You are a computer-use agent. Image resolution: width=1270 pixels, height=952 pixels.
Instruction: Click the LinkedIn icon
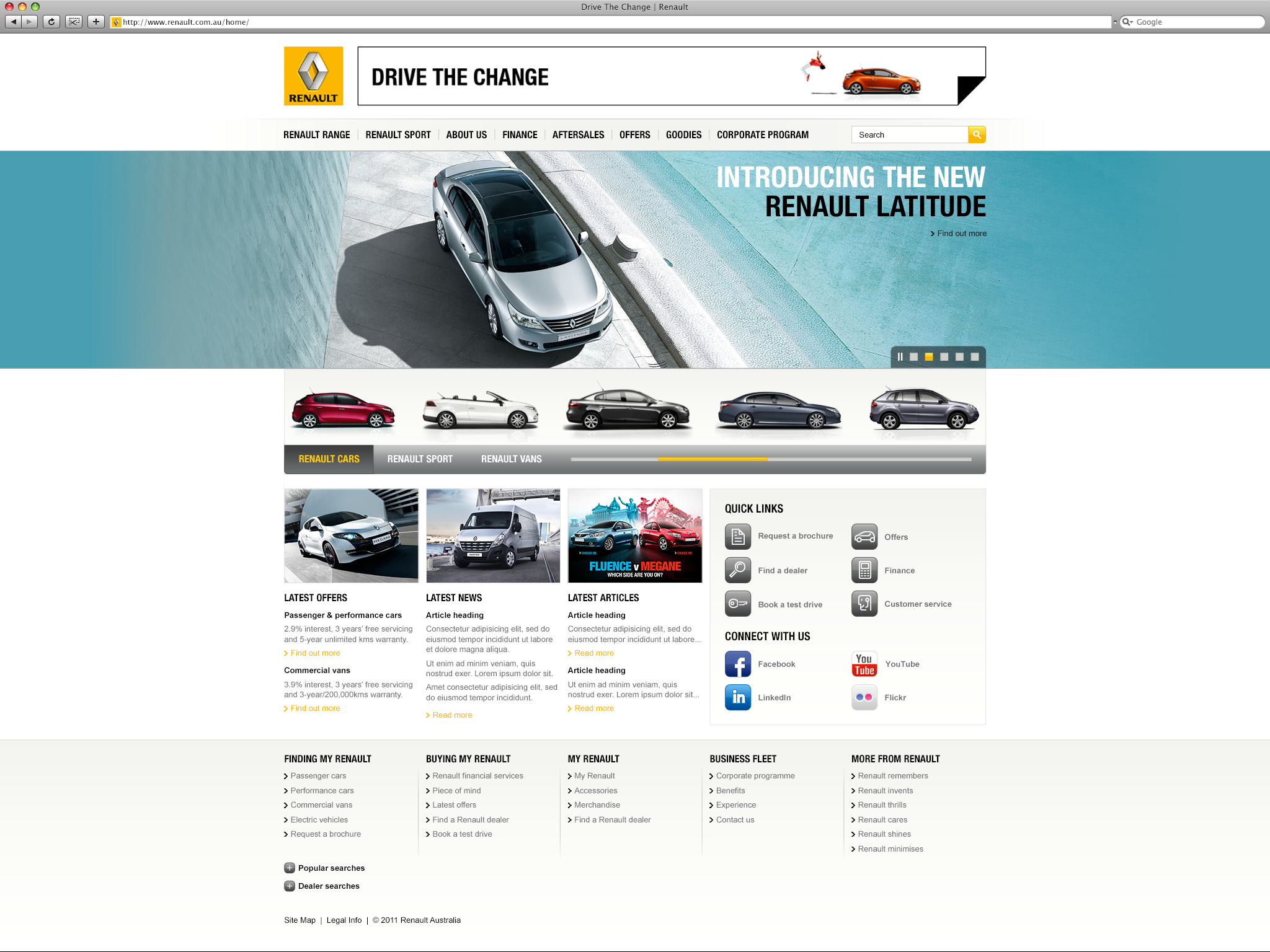click(737, 697)
